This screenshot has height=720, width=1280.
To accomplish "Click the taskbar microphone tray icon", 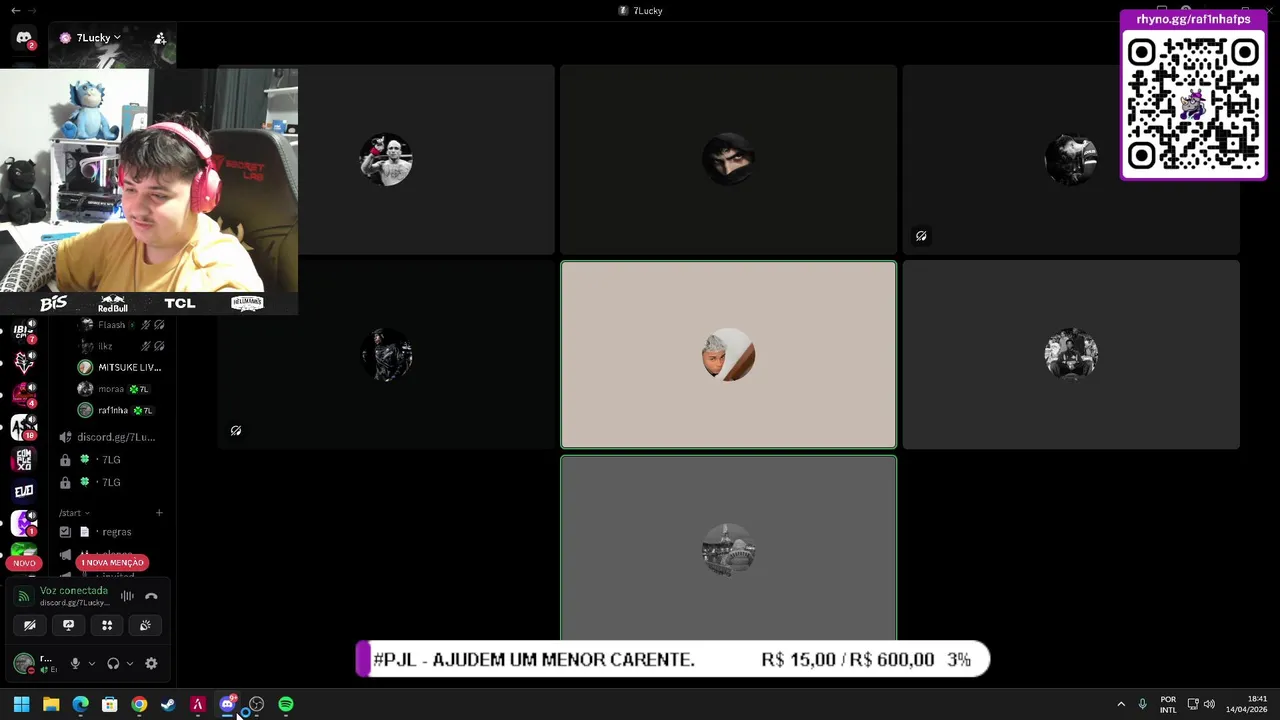I will (1143, 705).
